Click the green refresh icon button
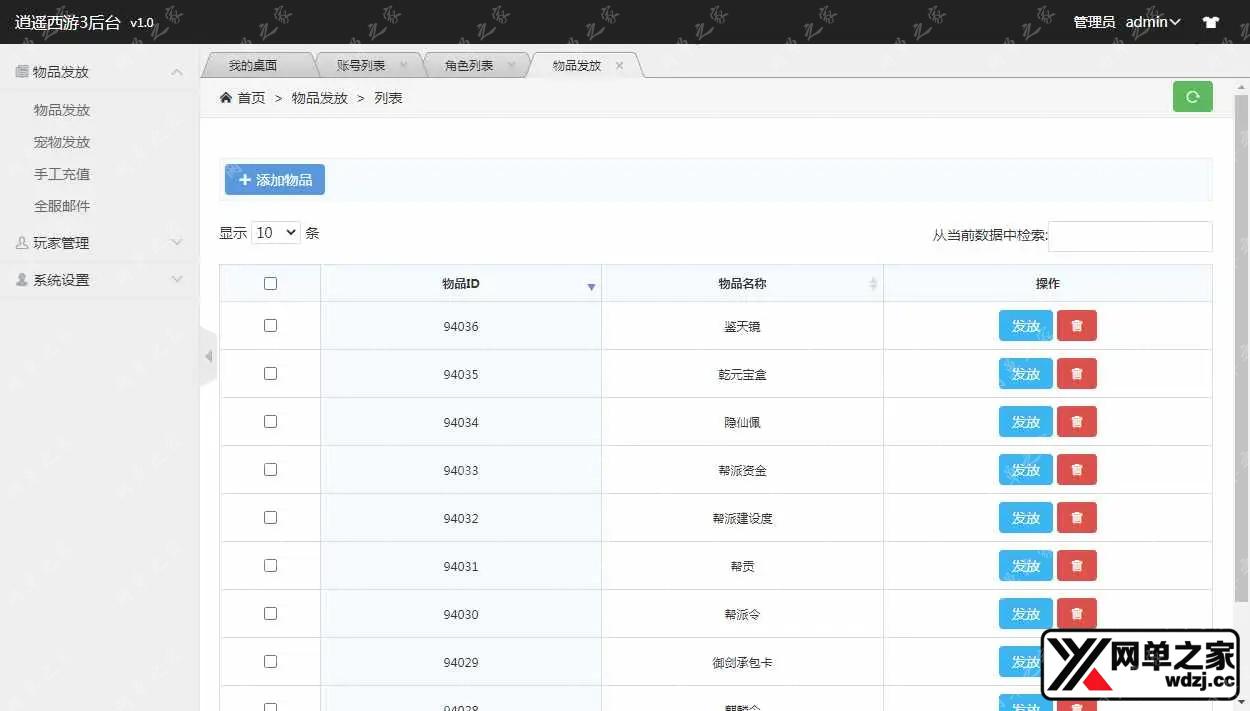The height and width of the screenshot is (711, 1250). tap(1192, 97)
